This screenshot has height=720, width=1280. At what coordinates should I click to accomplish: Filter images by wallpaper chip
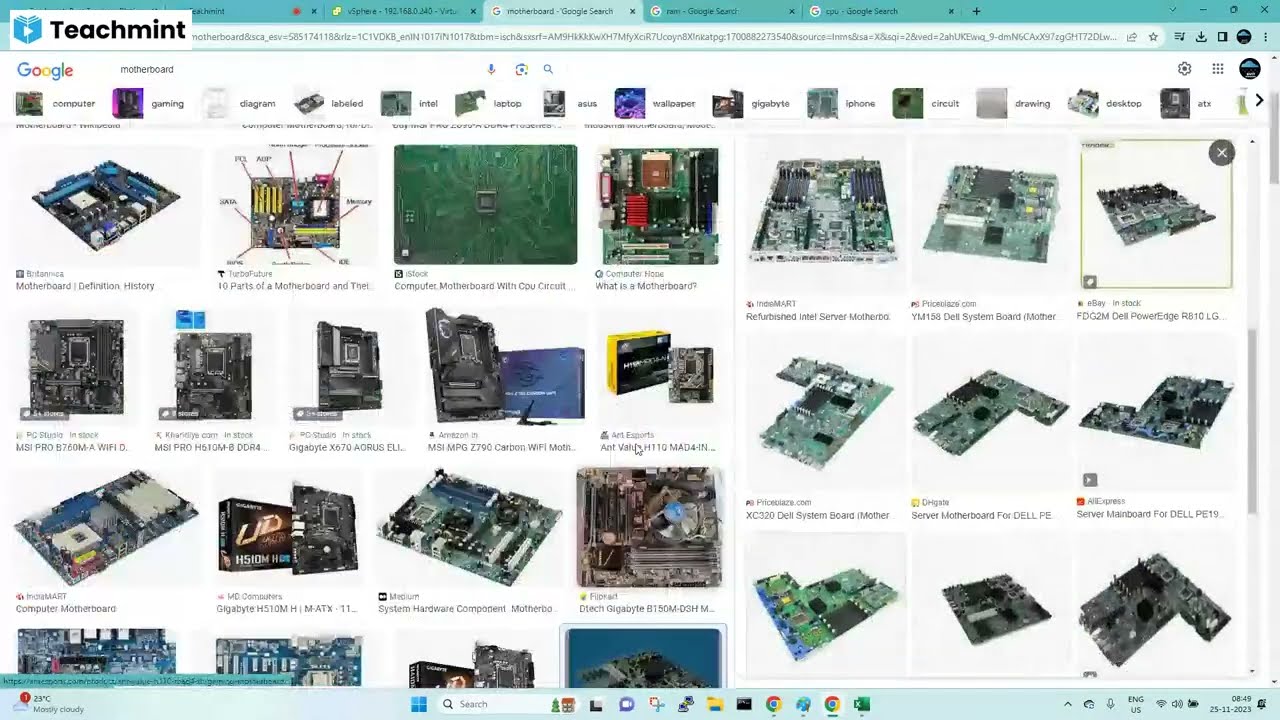(656, 103)
